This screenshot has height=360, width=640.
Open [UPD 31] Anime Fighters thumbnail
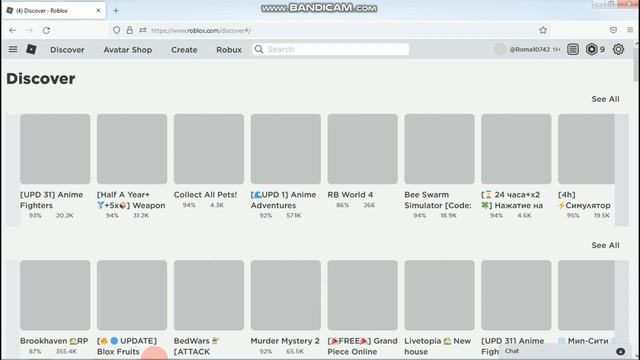[55, 149]
